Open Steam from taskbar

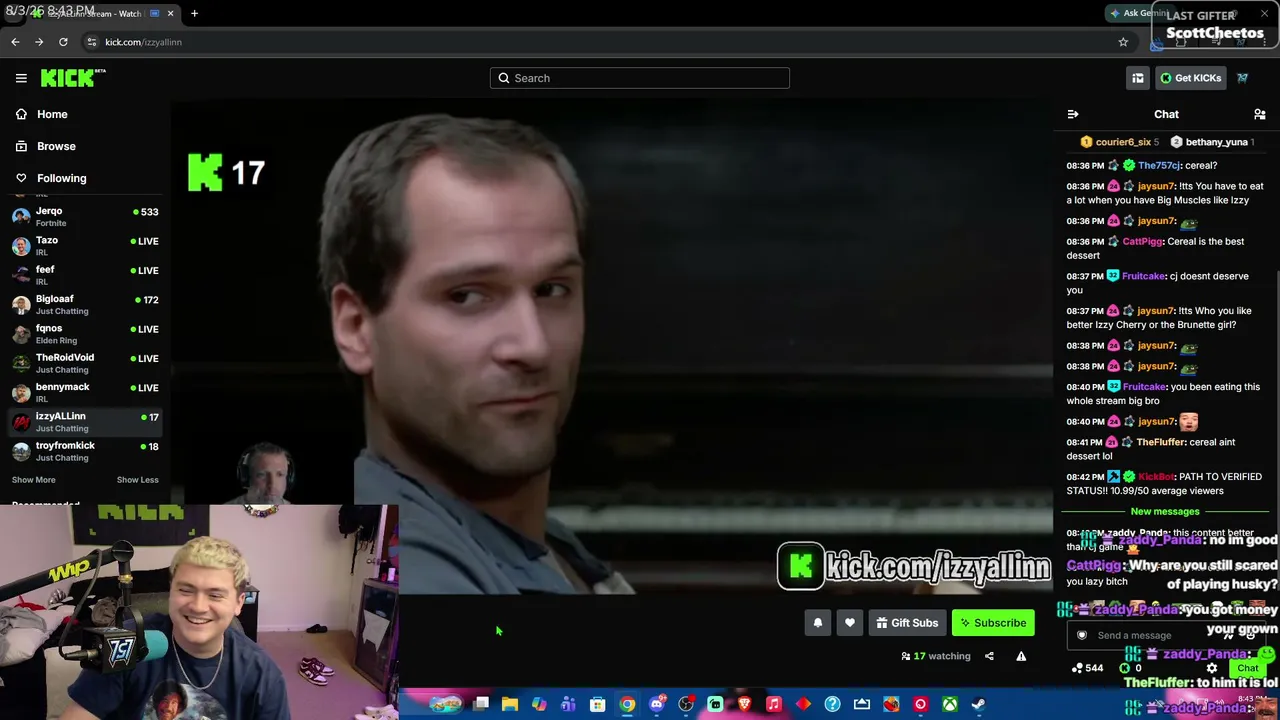click(979, 705)
